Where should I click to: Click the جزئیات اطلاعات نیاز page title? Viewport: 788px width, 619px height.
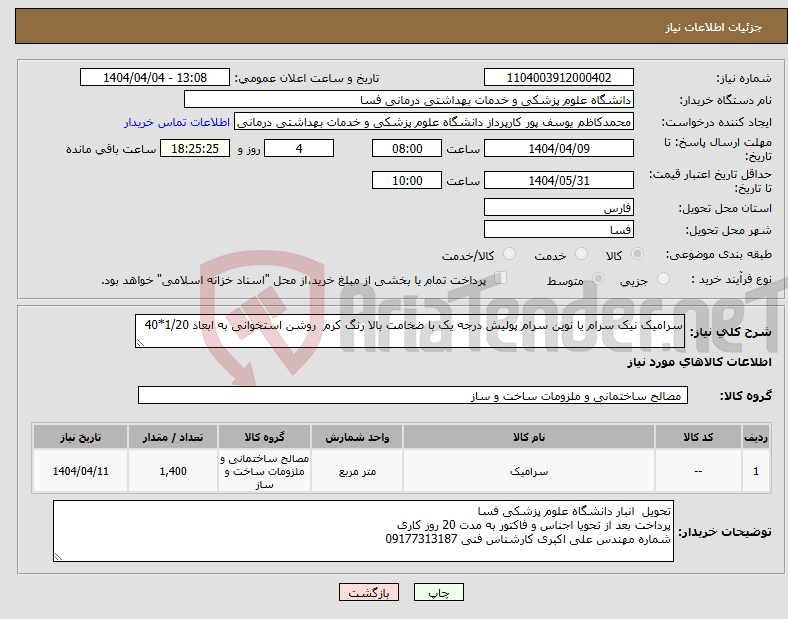[714, 27]
